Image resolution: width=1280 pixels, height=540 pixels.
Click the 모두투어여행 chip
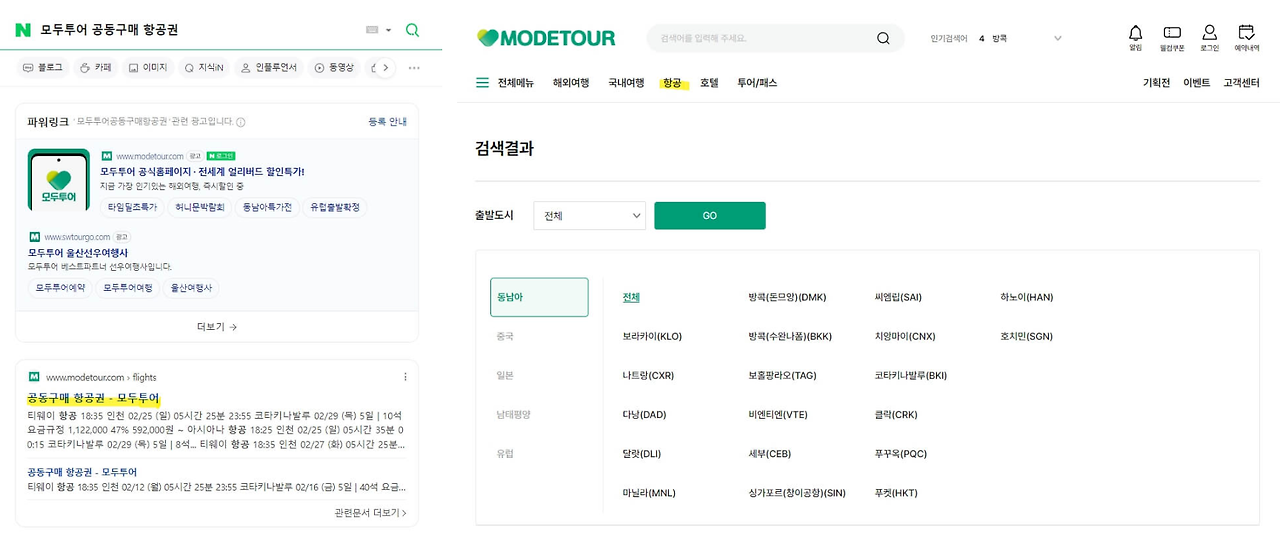[128, 288]
